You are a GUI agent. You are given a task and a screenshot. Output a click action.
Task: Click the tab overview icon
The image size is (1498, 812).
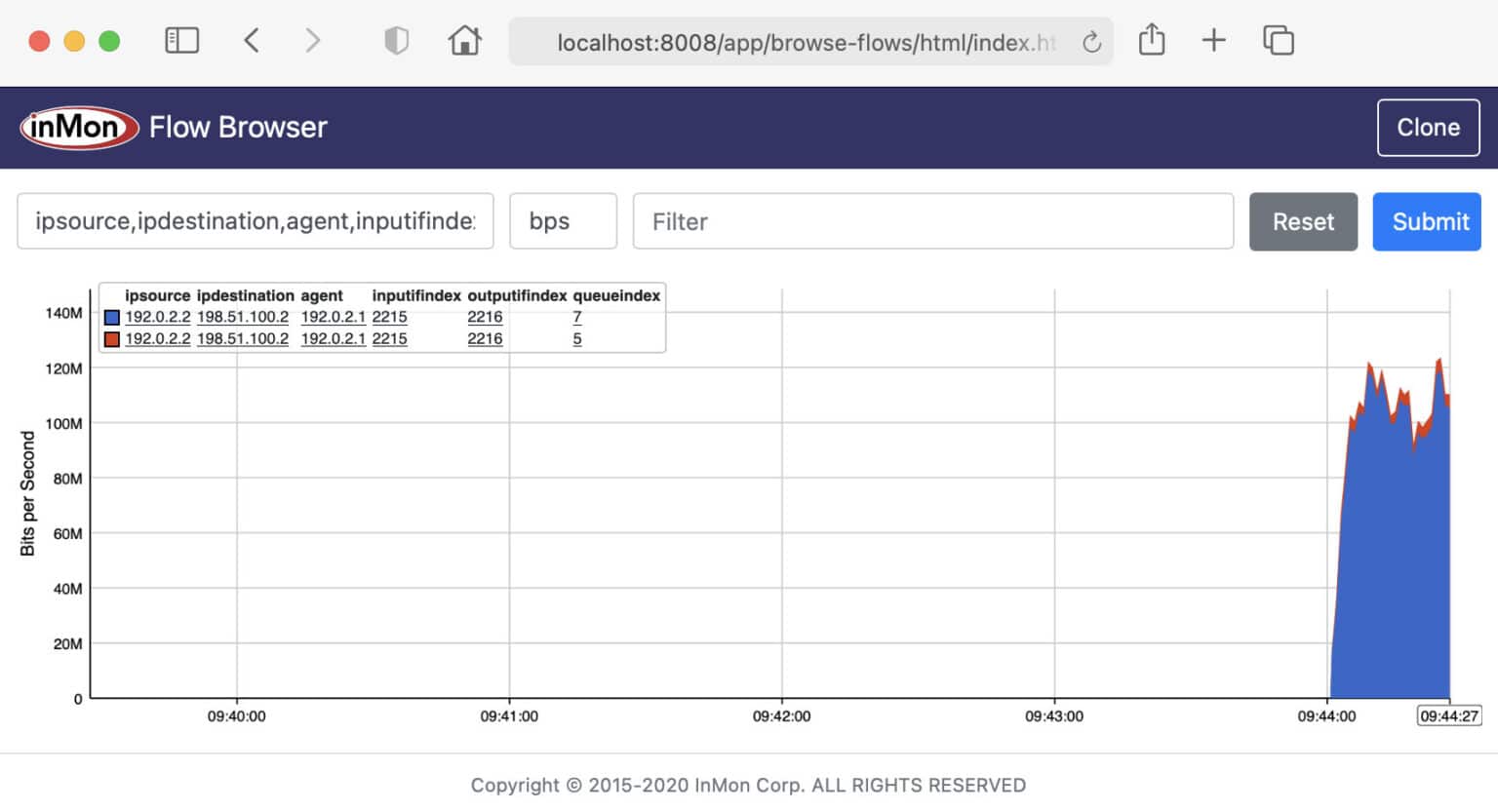point(1278,40)
